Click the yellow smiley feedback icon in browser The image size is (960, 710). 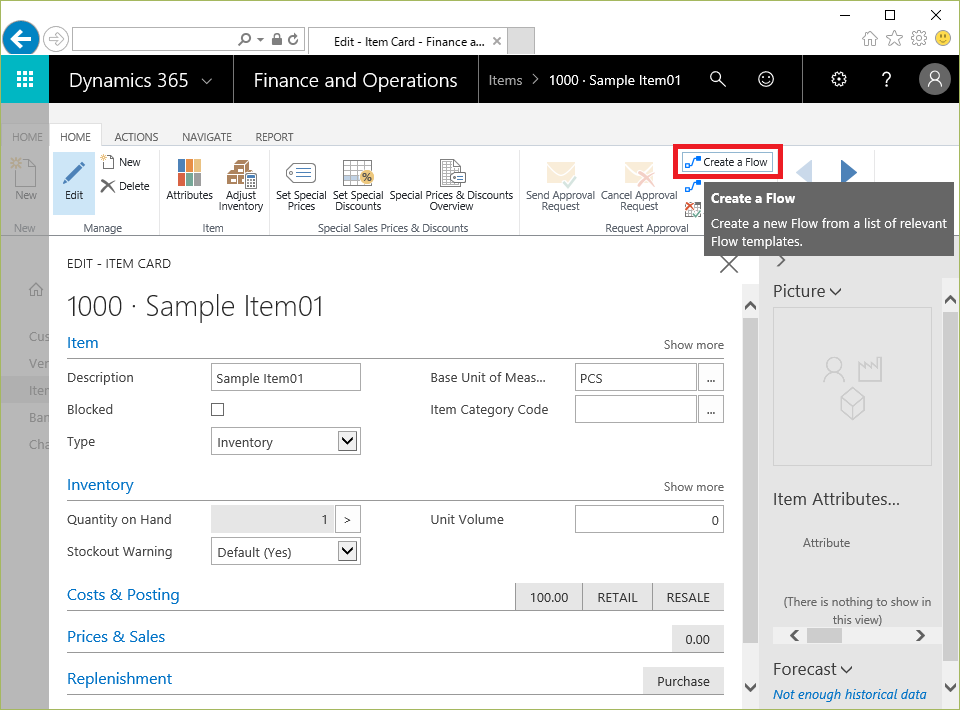pos(943,39)
